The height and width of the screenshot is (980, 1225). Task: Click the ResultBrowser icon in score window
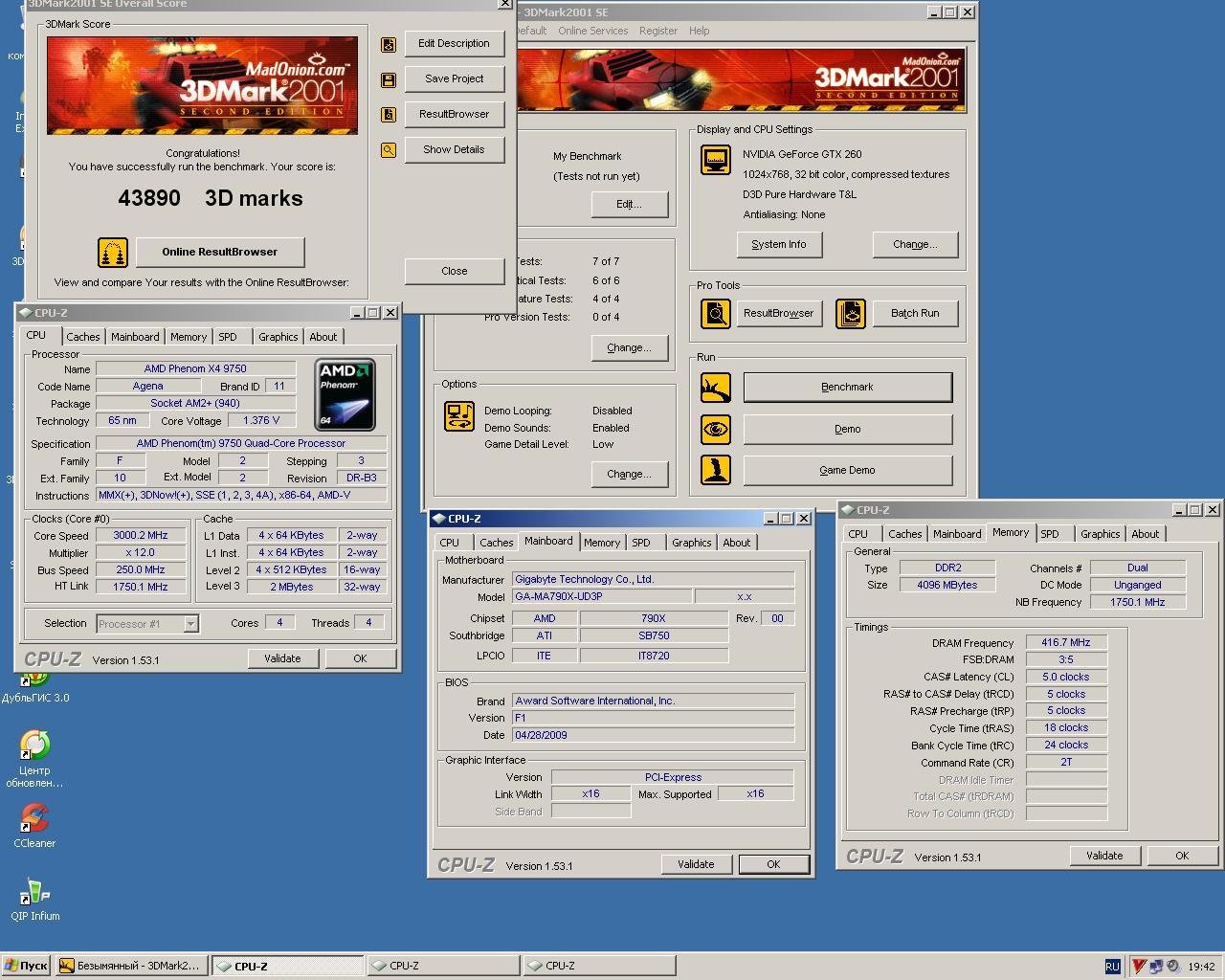pyautogui.click(x=389, y=115)
